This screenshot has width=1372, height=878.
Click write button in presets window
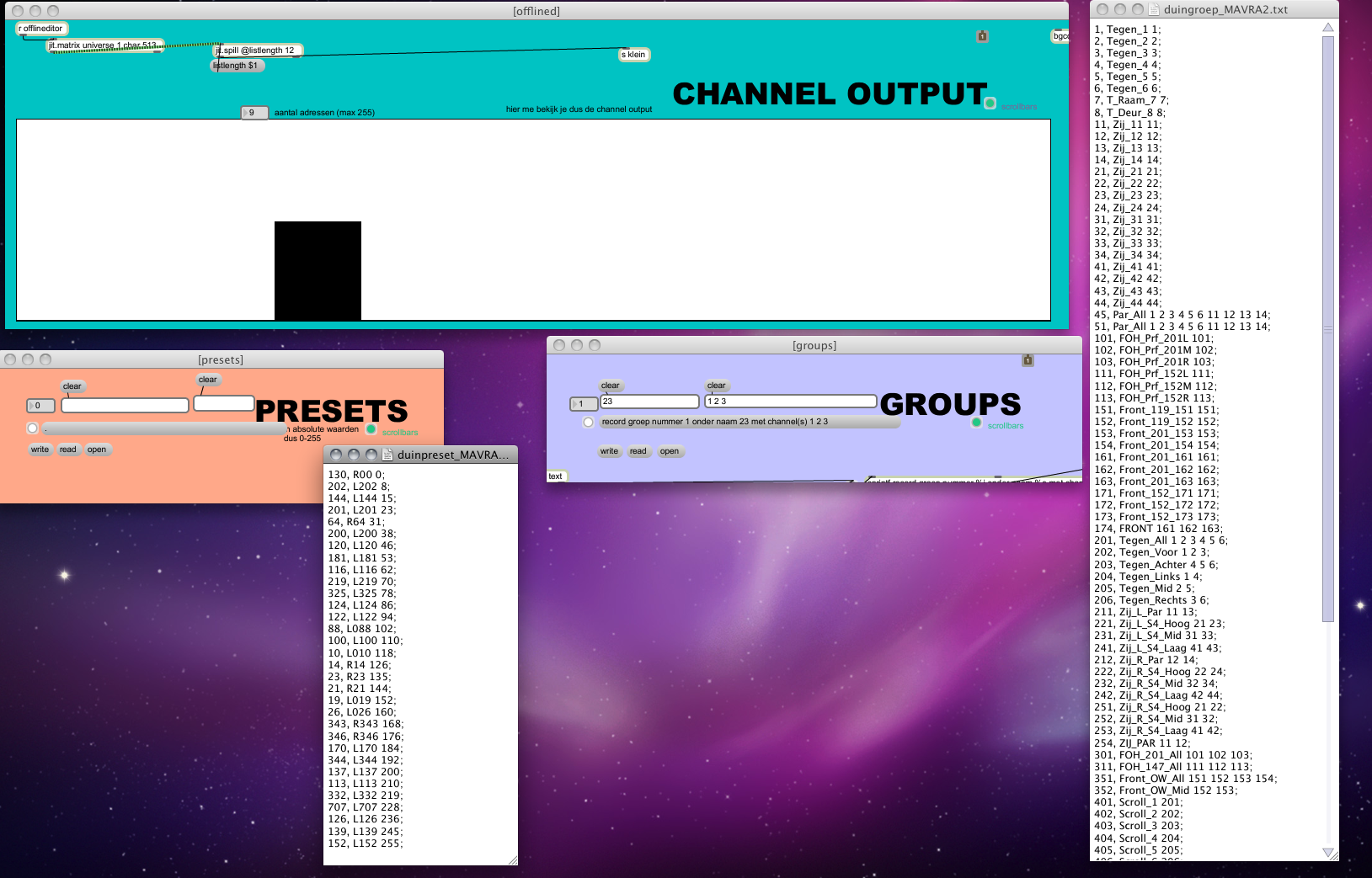pyautogui.click(x=40, y=450)
